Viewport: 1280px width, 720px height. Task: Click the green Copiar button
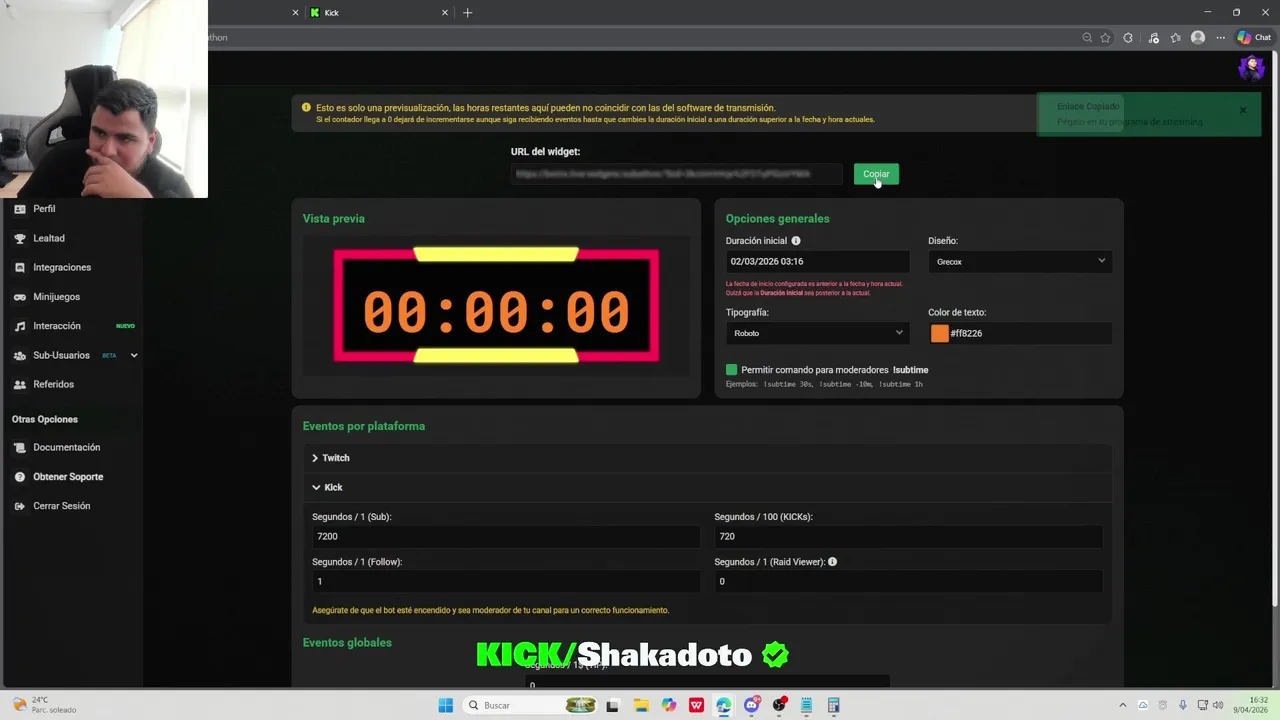click(x=876, y=174)
